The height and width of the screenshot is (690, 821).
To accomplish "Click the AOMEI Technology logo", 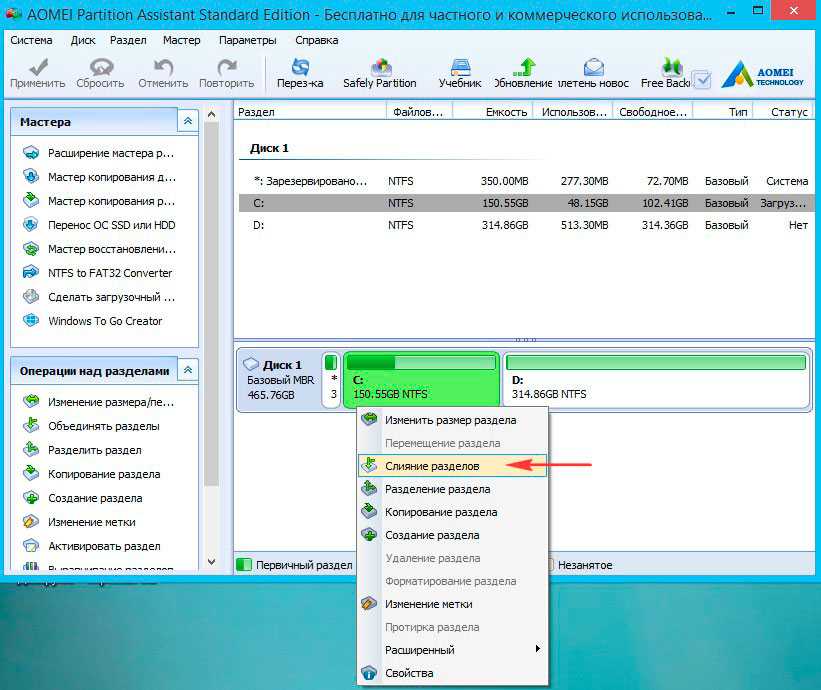I will coord(762,74).
